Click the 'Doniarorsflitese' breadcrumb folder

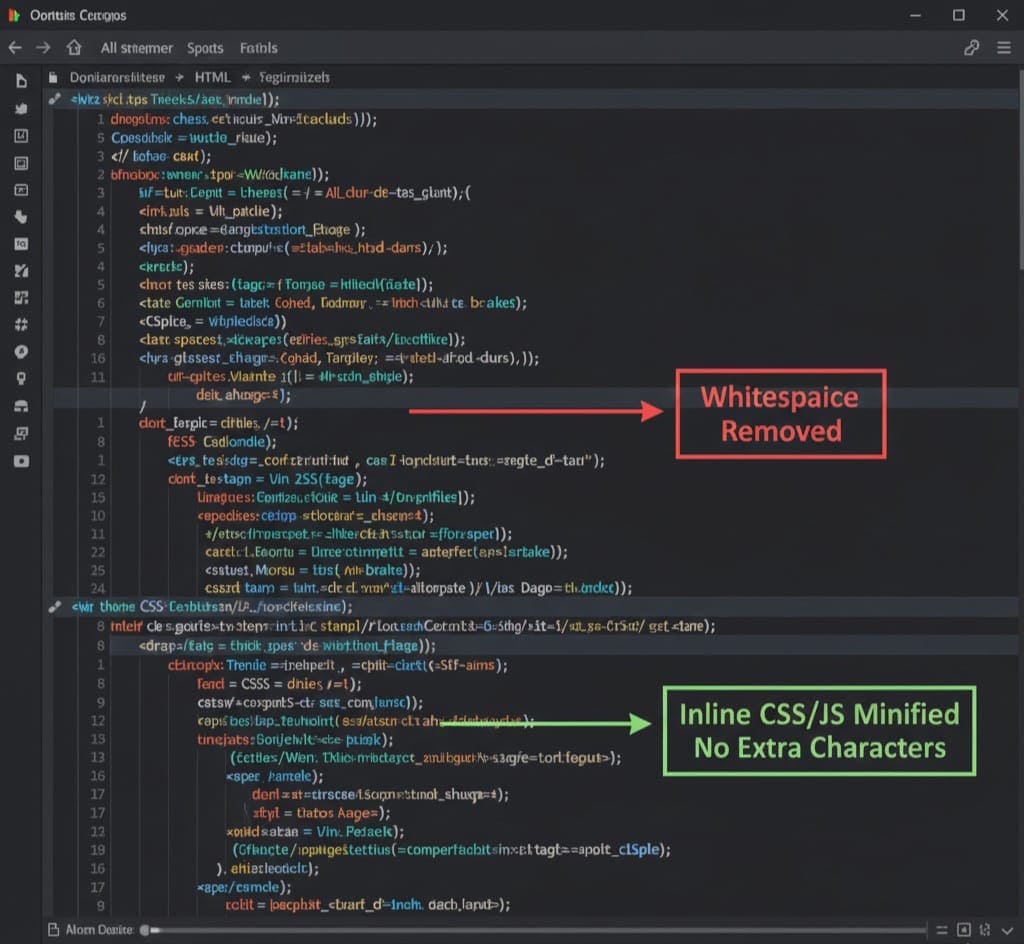118,77
